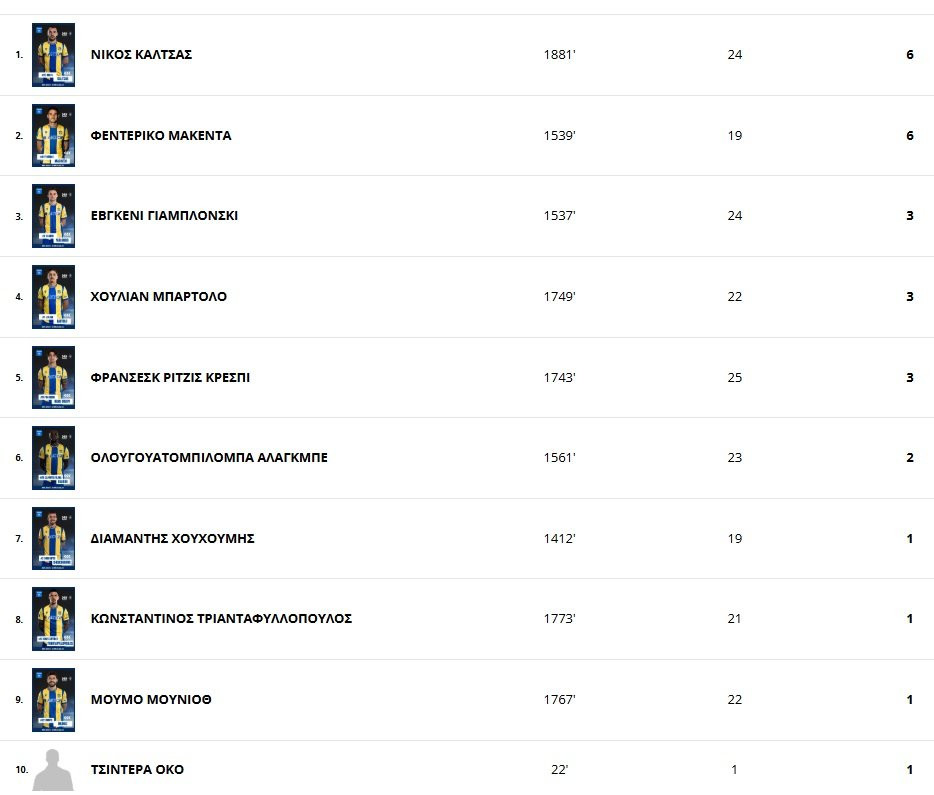Click the ΦΕΝΤΕΡΙΚΟ ΜΑΚΕΝΤΑ name
Screen dimensions: 934x795
click(x=160, y=136)
